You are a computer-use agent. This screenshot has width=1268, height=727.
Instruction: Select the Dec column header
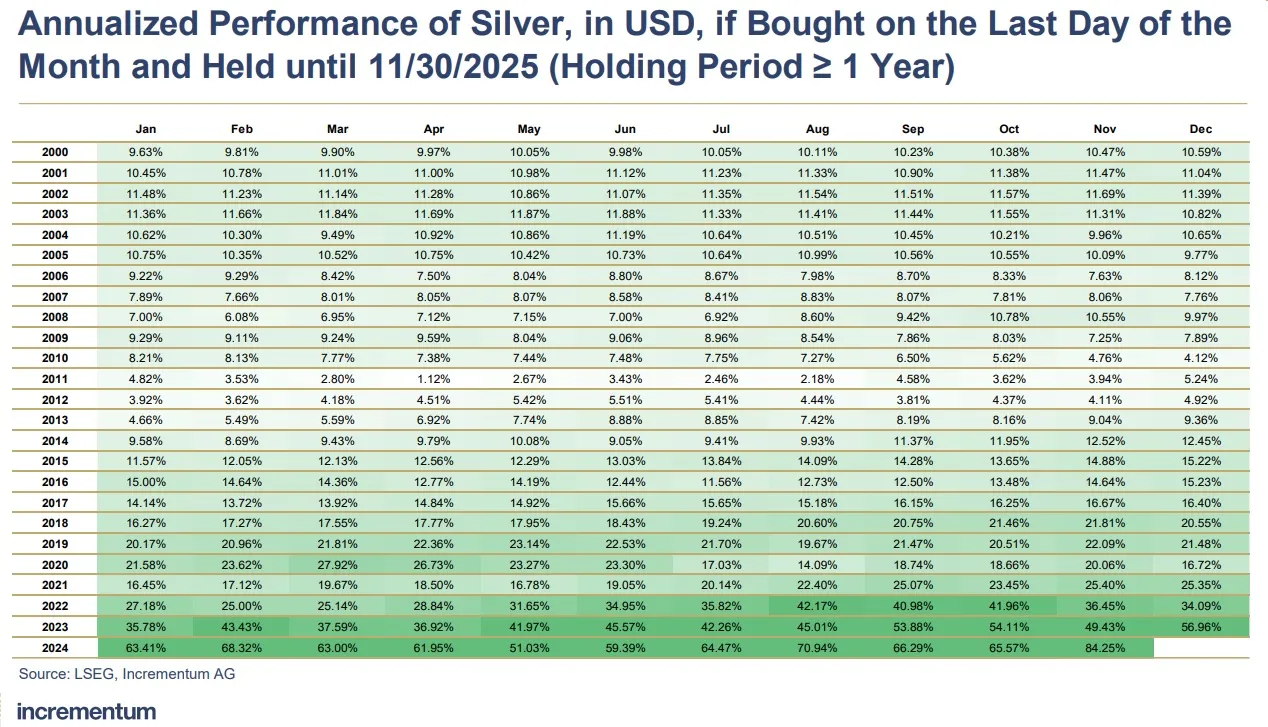pyautogui.click(x=1201, y=129)
